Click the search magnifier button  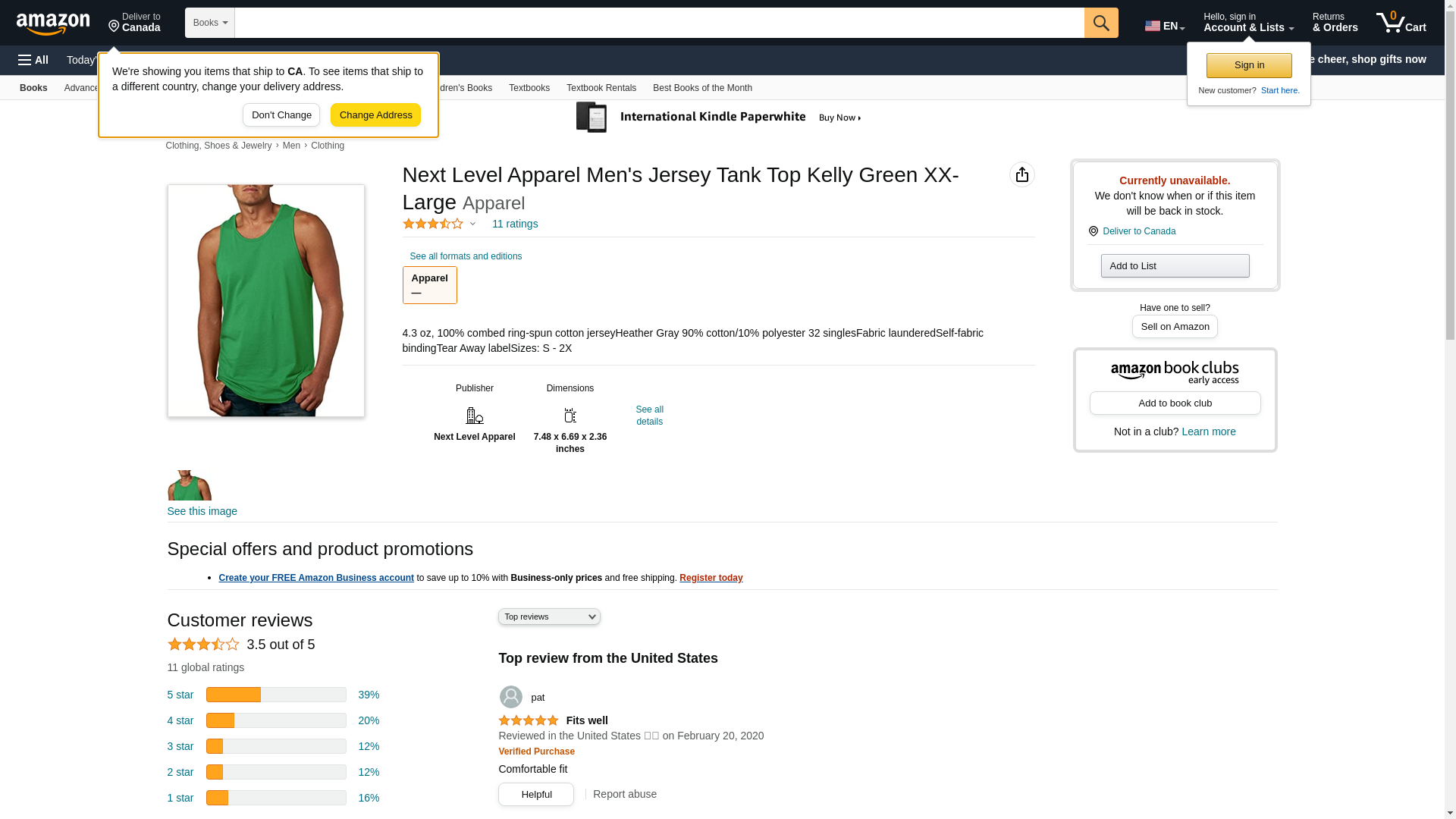click(x=1101, y=23)
